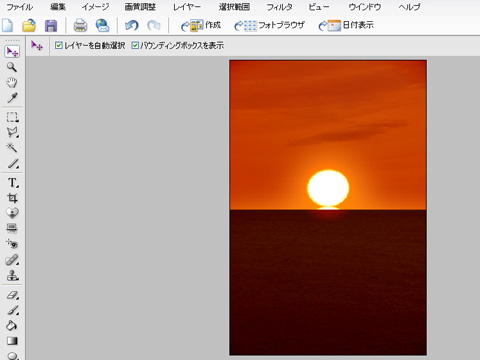Image resolution: width=480 pixels, height=360 pixels.
Task: Open the ヘルプ menu
Action: click(409, 7)
